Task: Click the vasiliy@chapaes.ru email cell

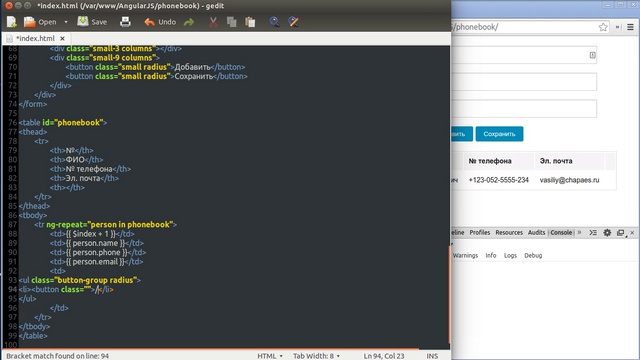Action: [x=569, y=180]
